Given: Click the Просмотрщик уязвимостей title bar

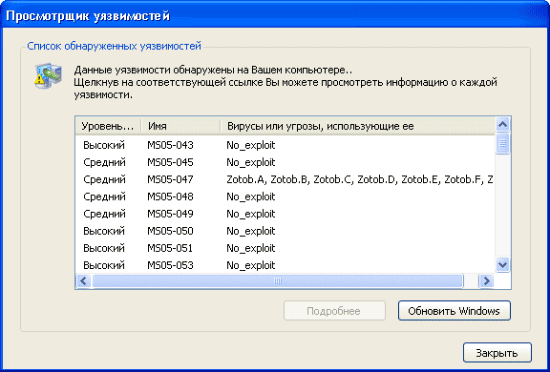Looking at the screenshot, I should pos(275,15).
